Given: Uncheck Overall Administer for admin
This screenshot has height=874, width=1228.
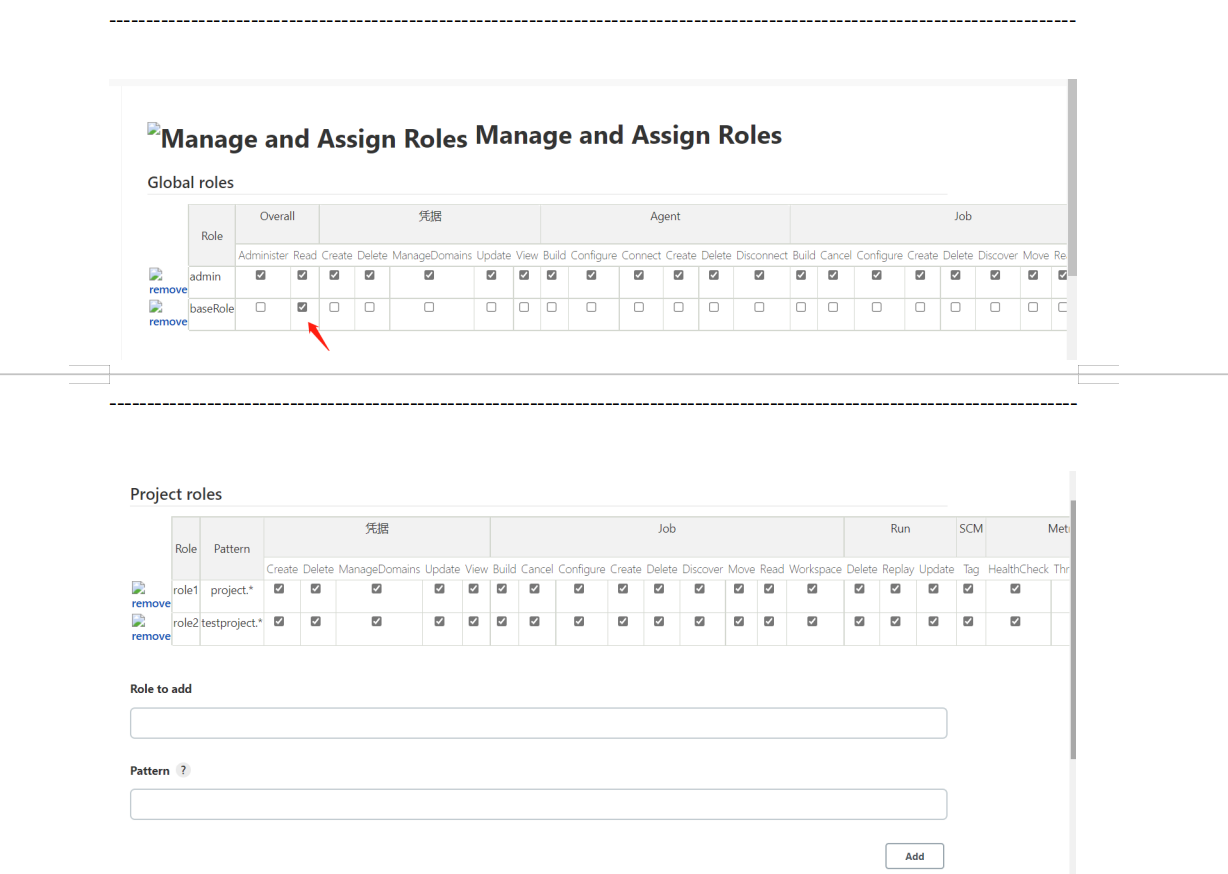Looking at the screenshot, I should click(x=261, y=275).
